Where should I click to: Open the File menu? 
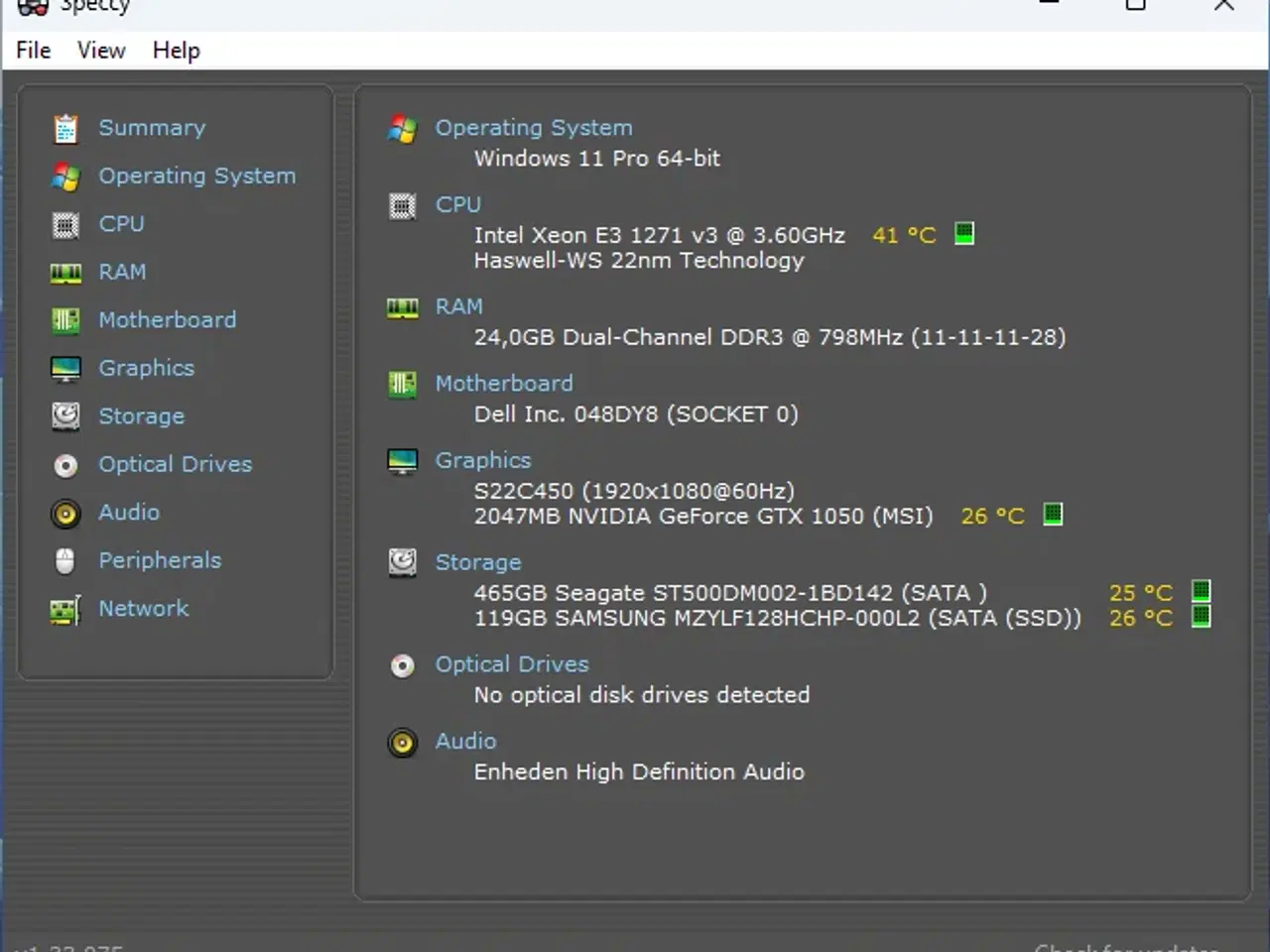point(32,50)
